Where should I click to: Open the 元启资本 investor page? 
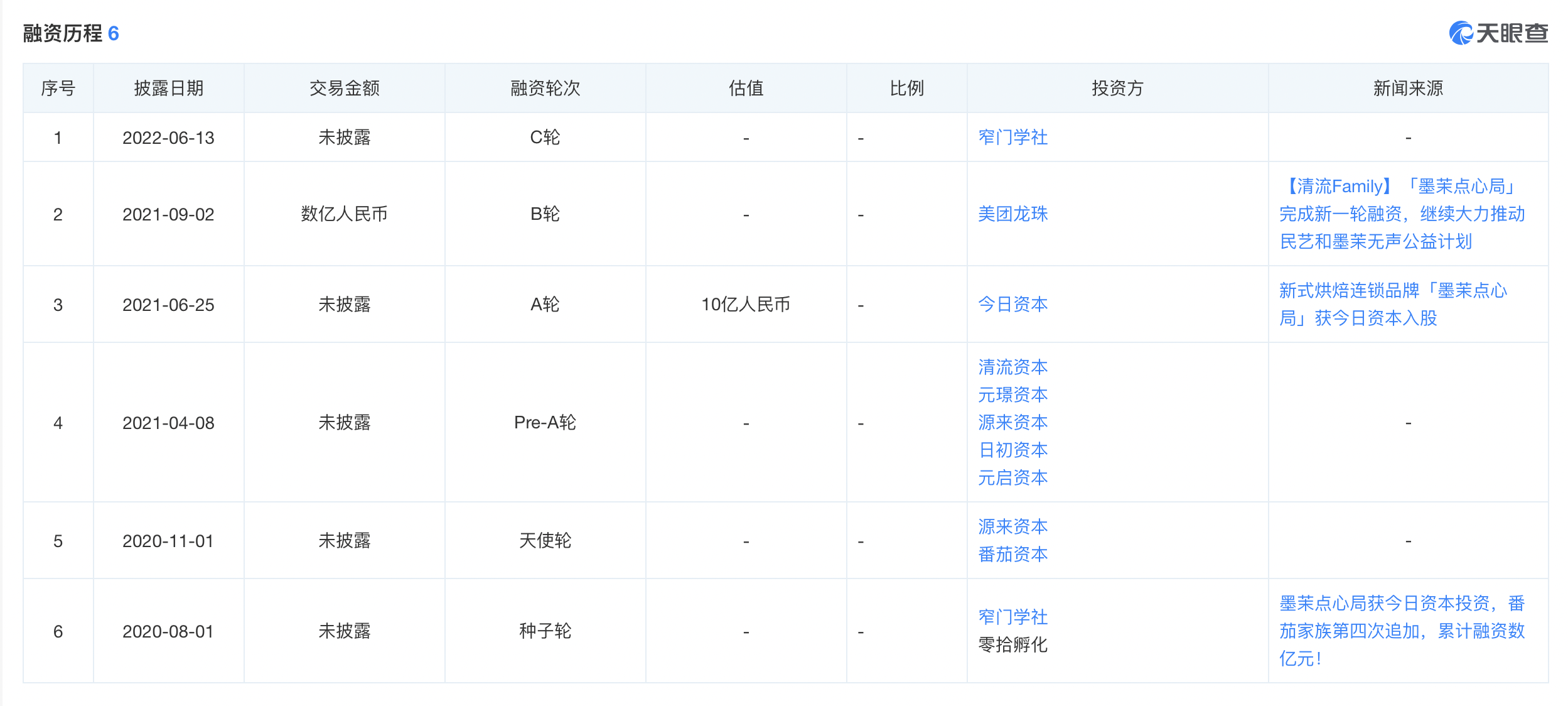pos(1012,478)
